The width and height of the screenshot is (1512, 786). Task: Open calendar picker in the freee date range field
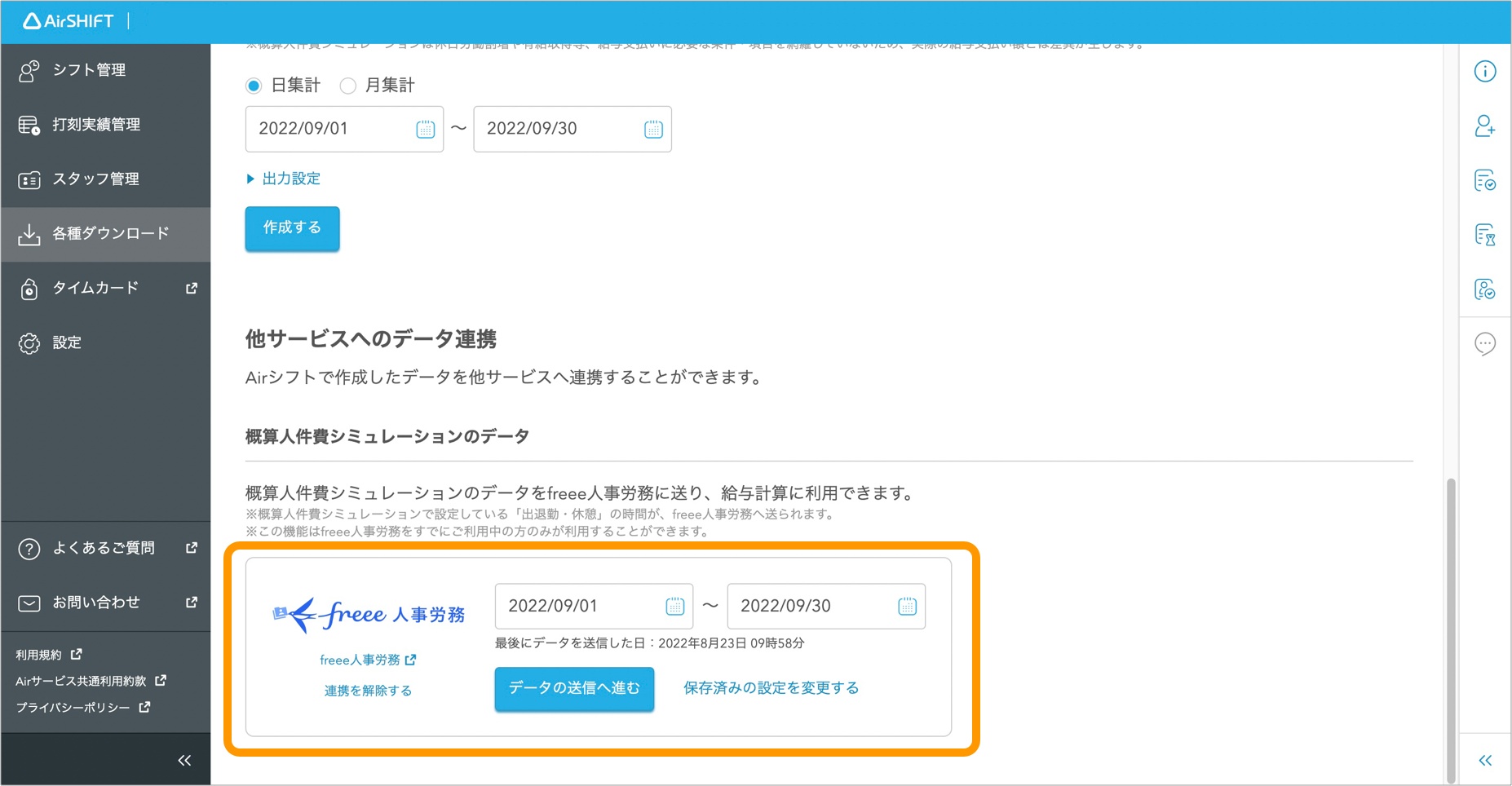pos(675,606)
